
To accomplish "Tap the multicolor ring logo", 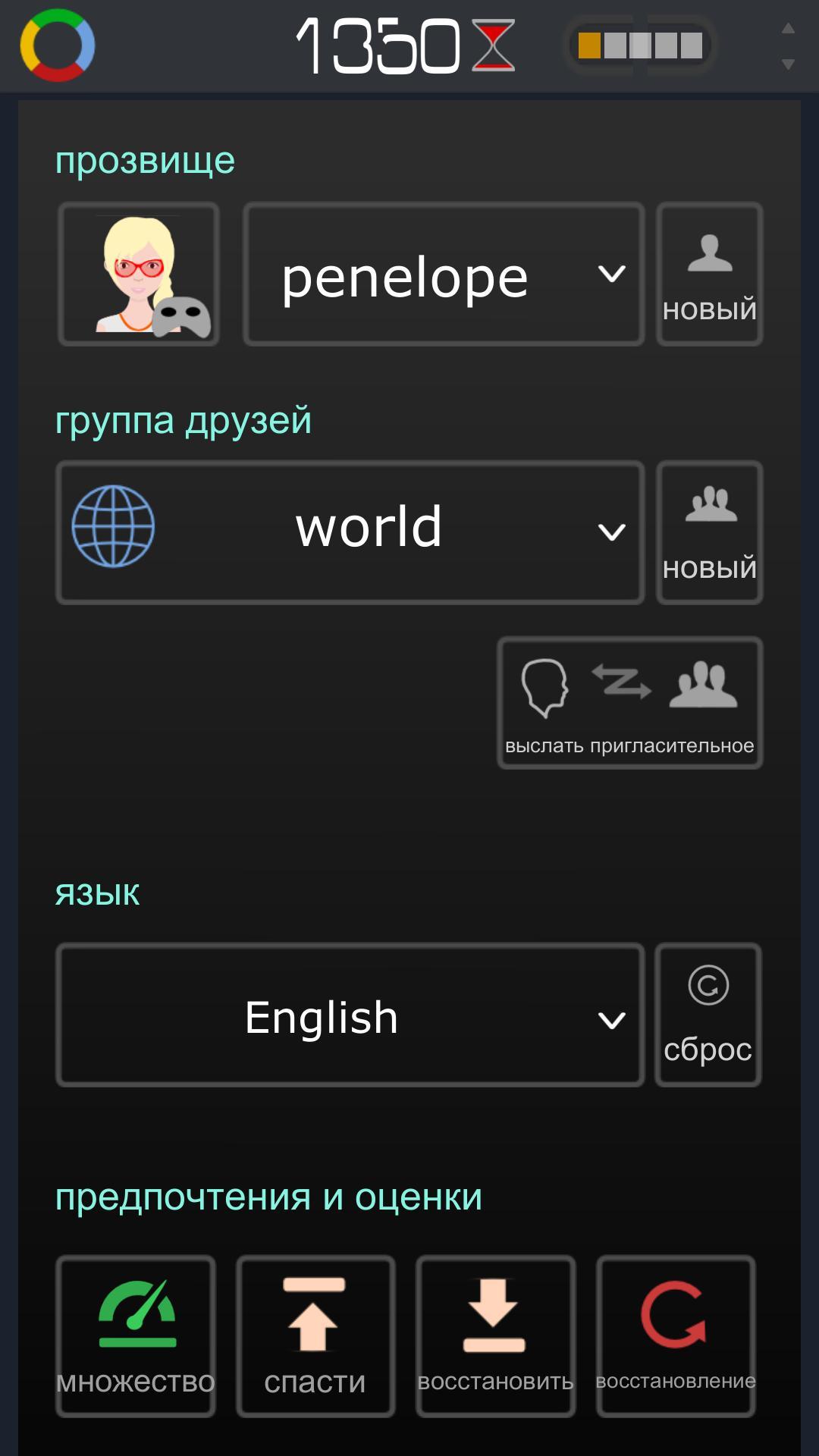I will (x=58, y=45).
